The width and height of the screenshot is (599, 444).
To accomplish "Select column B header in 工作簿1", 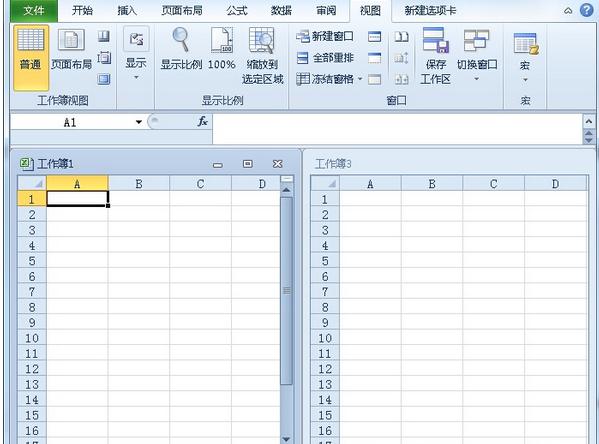I will [x=139, y=184].
